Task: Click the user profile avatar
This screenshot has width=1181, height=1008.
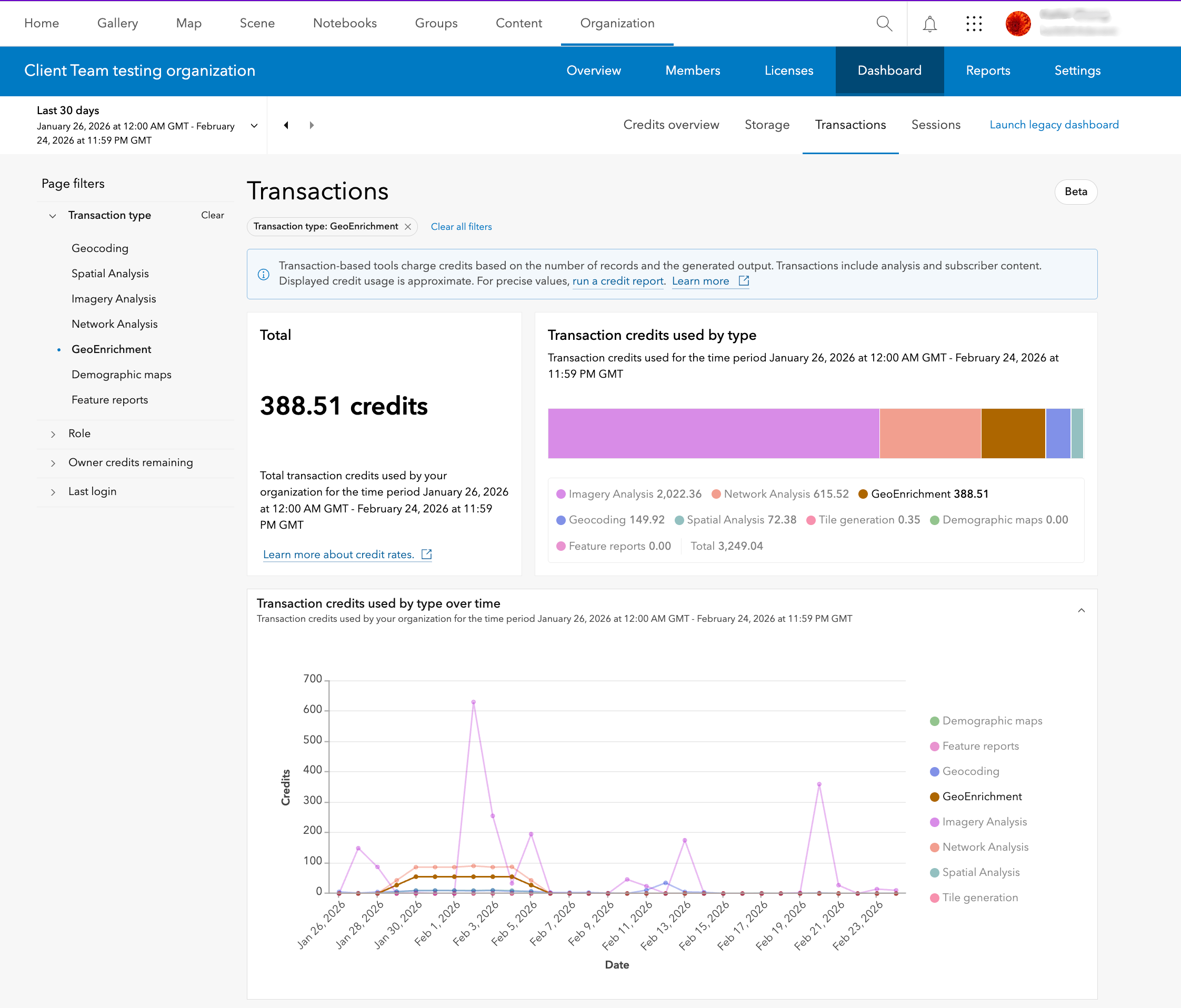Action: point(1018,23)
